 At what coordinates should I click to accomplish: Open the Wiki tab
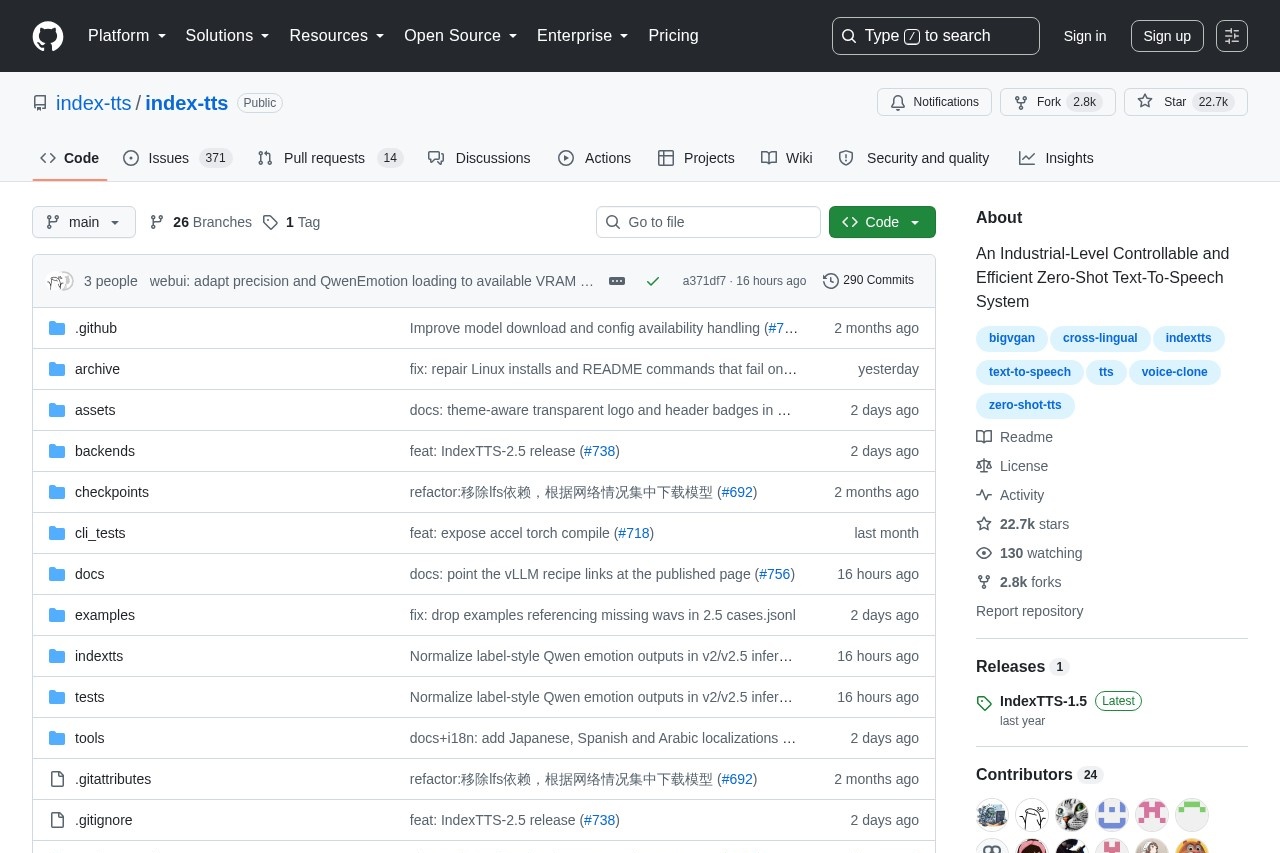787,158
